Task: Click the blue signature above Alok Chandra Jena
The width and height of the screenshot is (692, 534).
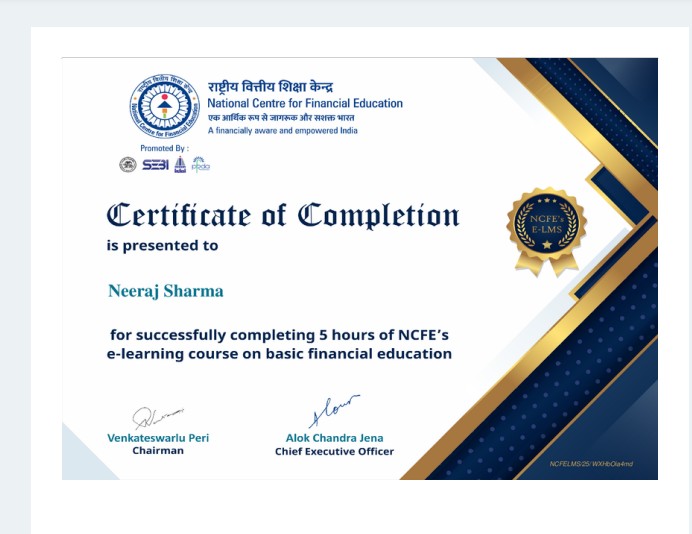Action: point(334,411)
